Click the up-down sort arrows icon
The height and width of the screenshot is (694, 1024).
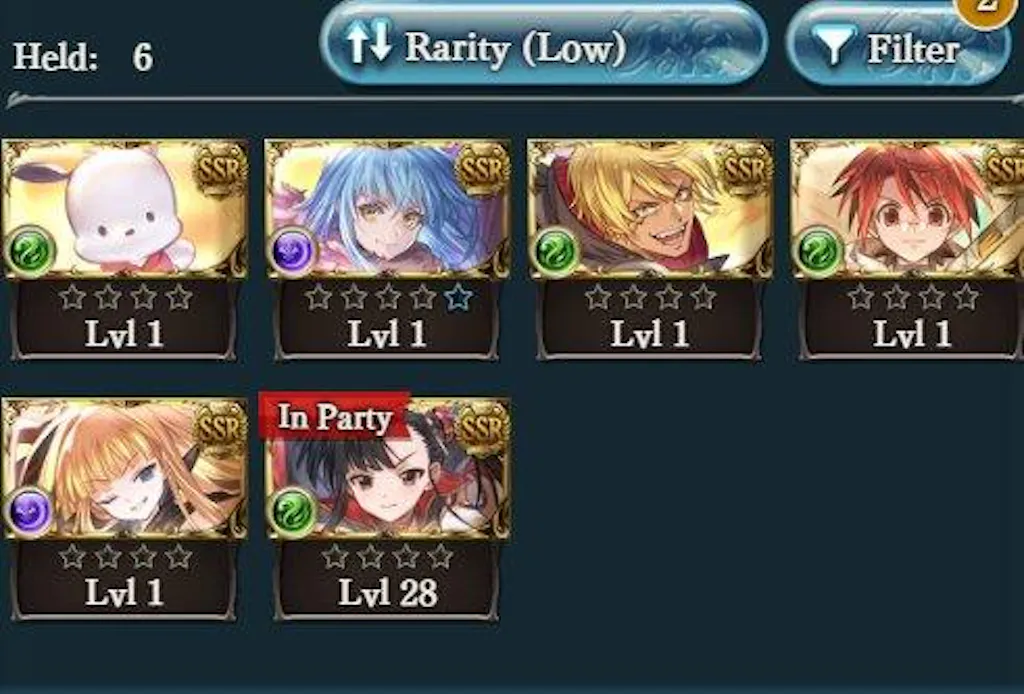coord(369,43)
